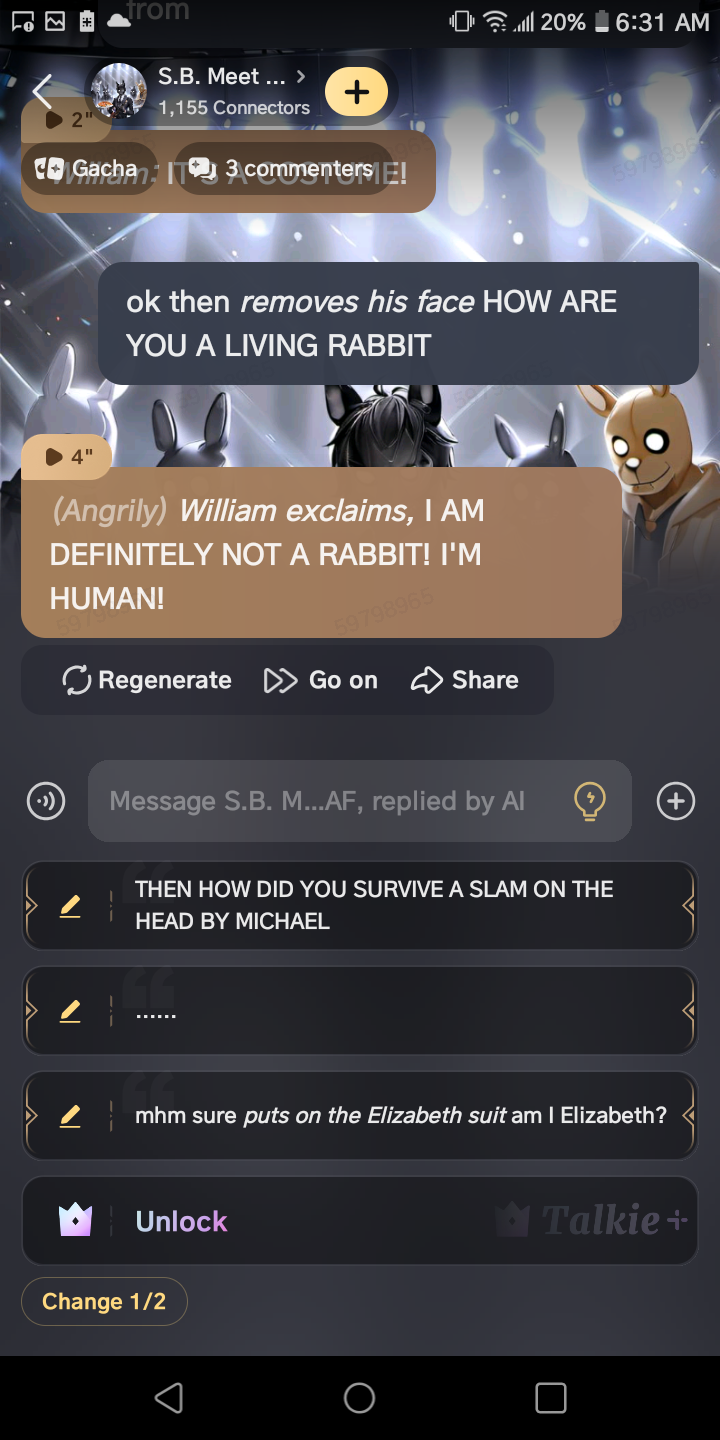This screenshot has height=1440, width=720.
Task: Tap the yellow plus connect button
Action: [x=356, y=92]
